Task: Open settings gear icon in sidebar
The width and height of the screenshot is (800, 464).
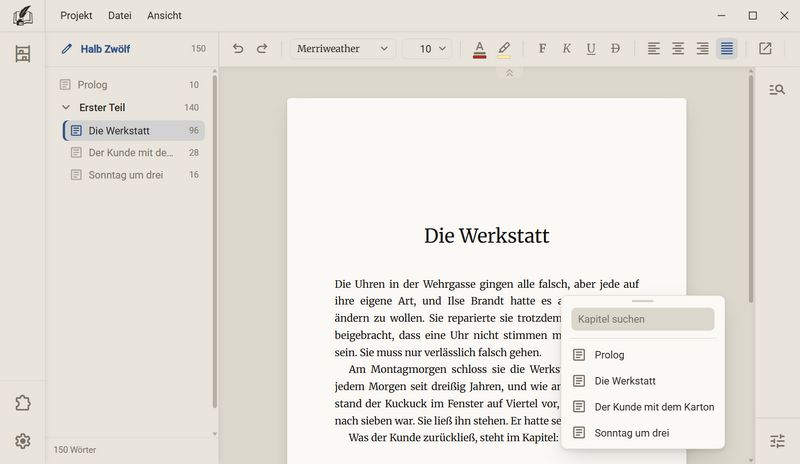Action: [x=22, y=441]
